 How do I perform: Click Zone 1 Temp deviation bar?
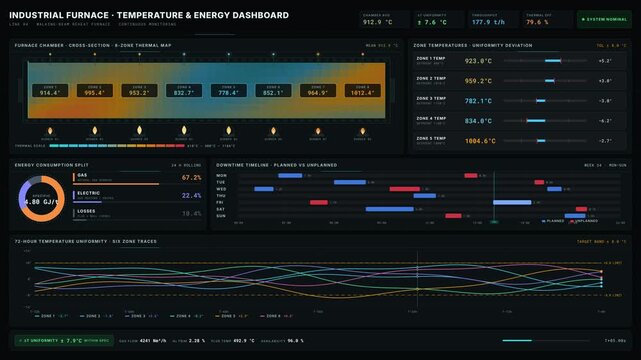545,60
